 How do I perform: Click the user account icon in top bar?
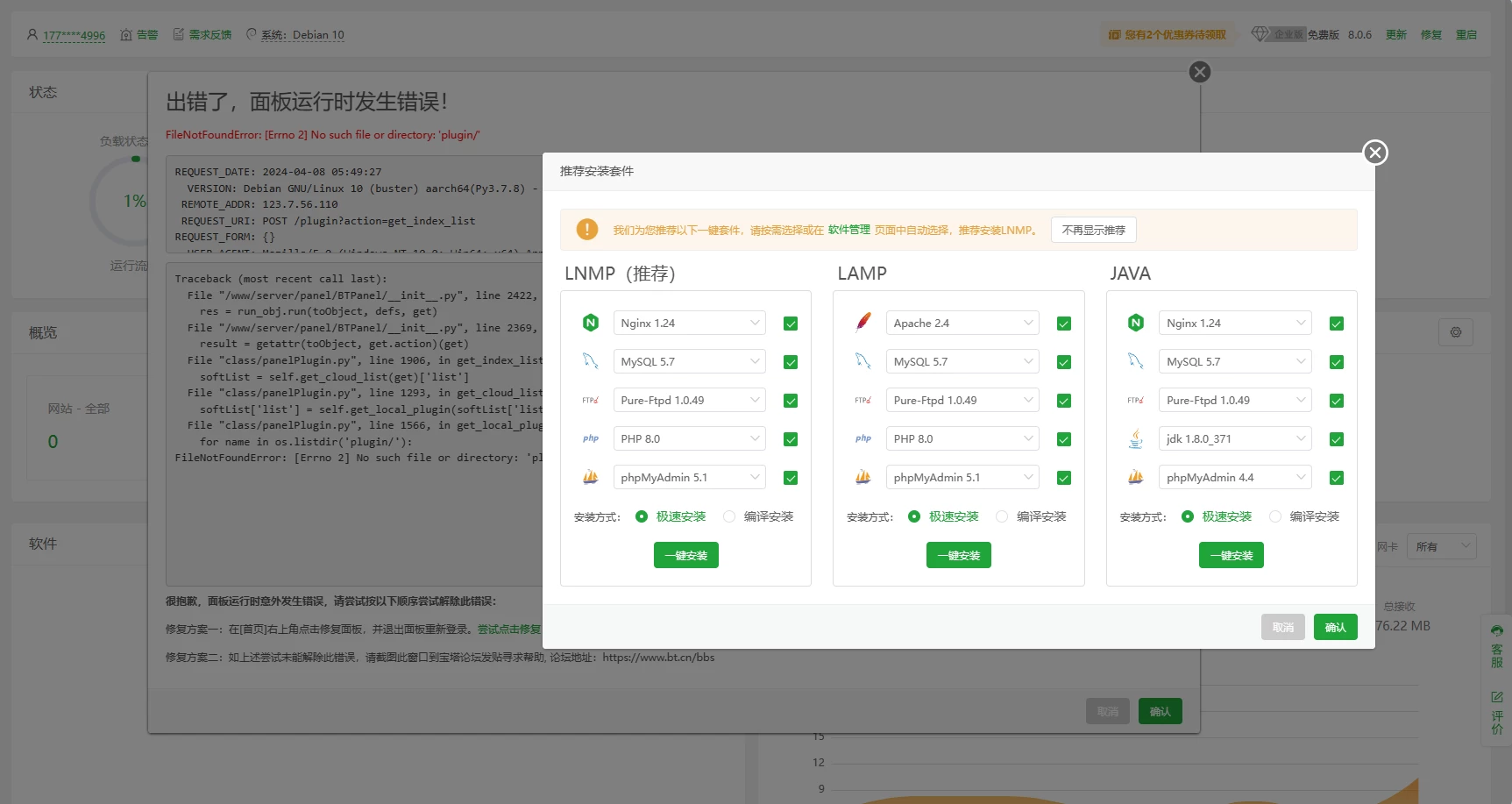click(x=32, y=35)
